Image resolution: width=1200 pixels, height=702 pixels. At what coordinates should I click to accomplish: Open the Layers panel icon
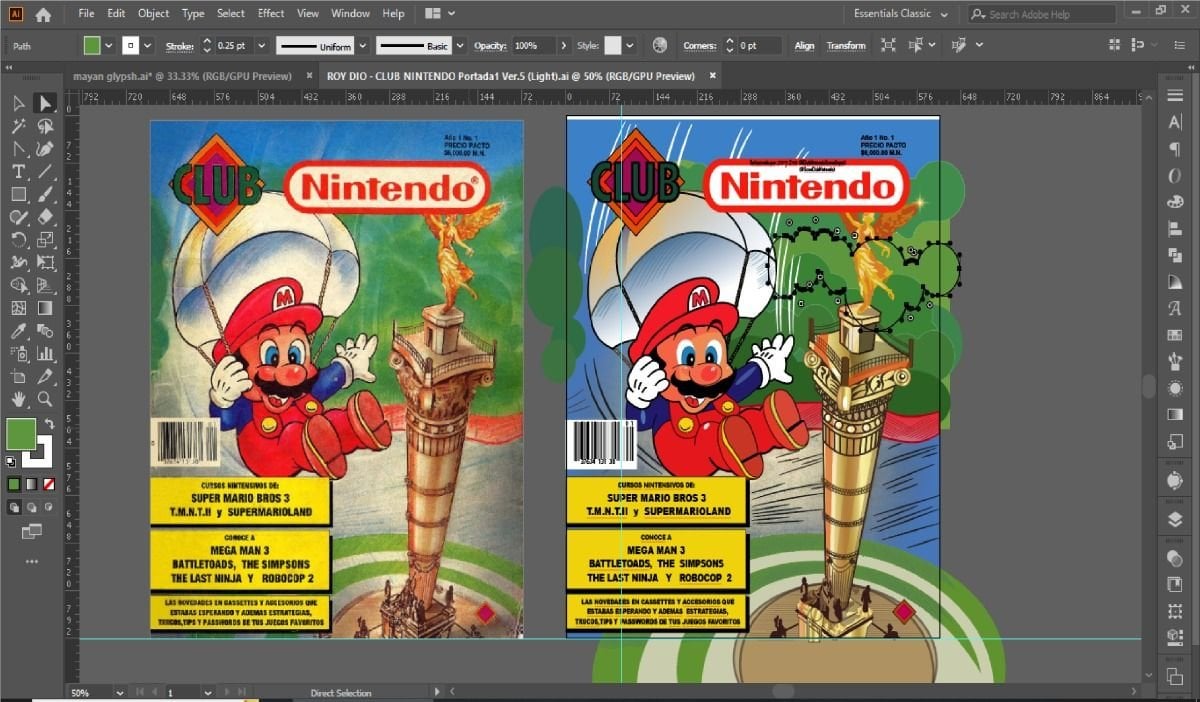(1175, 519)
